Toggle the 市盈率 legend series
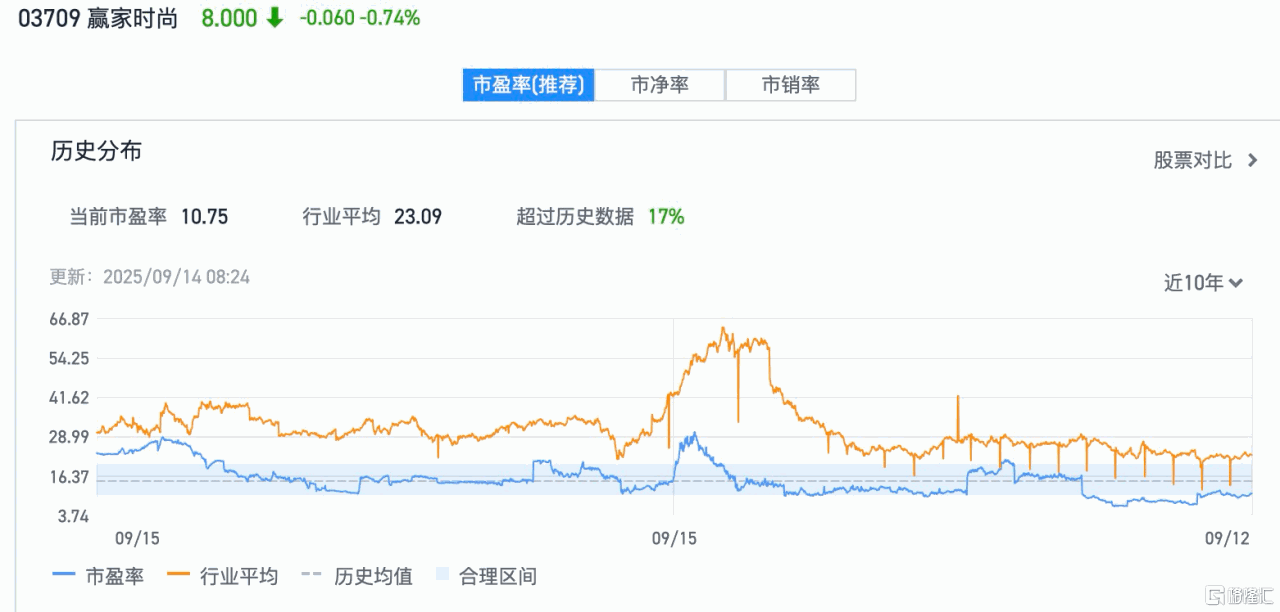 point(98,576)
